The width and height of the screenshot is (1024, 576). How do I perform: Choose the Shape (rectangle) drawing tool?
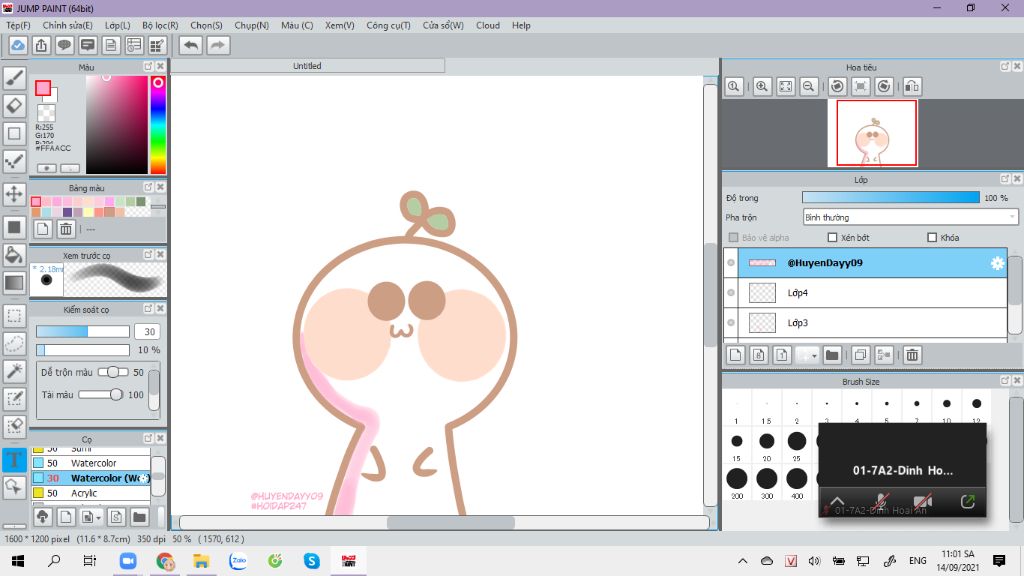pos(14,134)
